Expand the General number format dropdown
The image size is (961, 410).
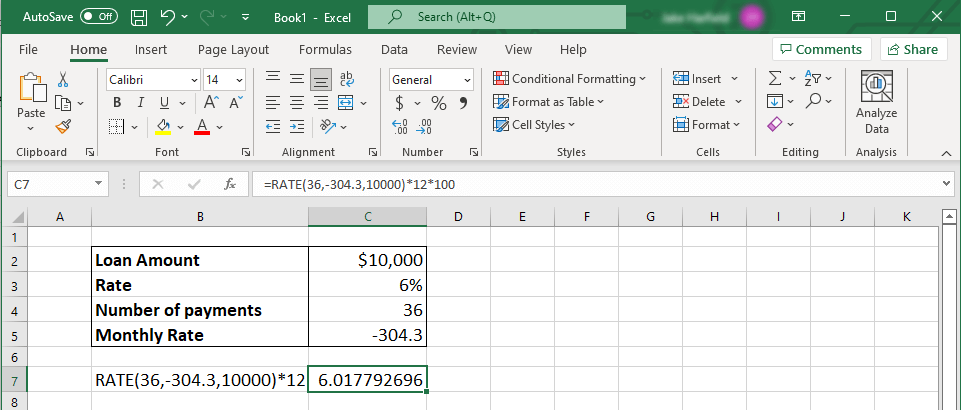[x=467, y=79]
